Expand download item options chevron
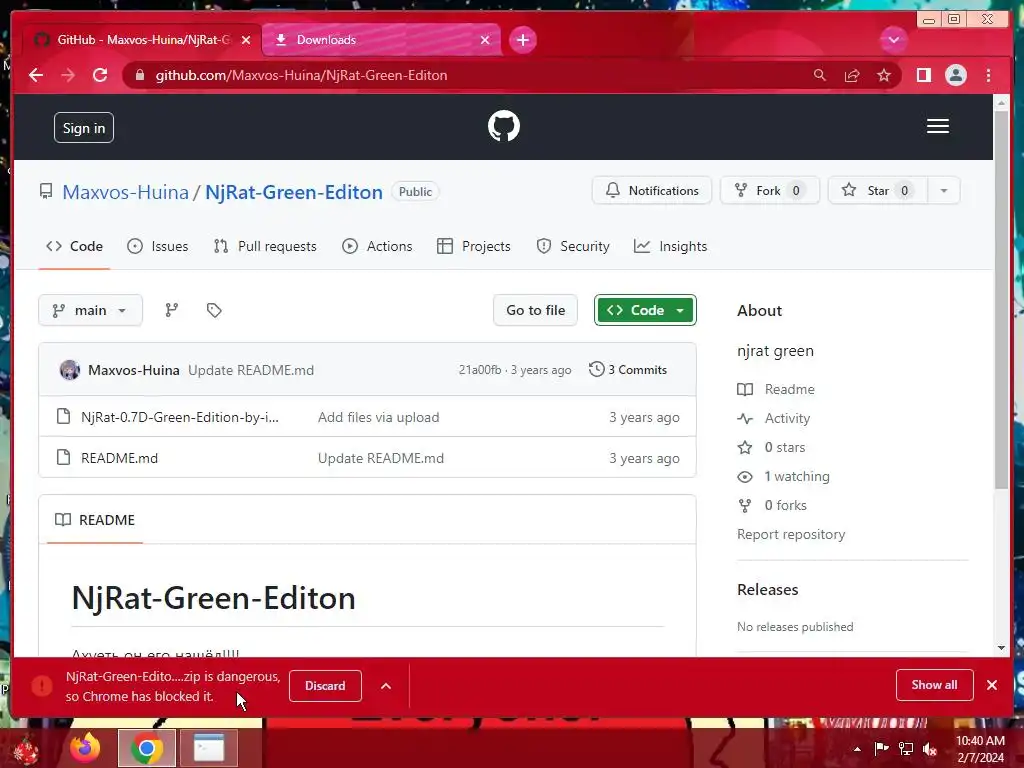Viewport: 1024px width, 768px height. pyautogui.click(x=386, y=686)
